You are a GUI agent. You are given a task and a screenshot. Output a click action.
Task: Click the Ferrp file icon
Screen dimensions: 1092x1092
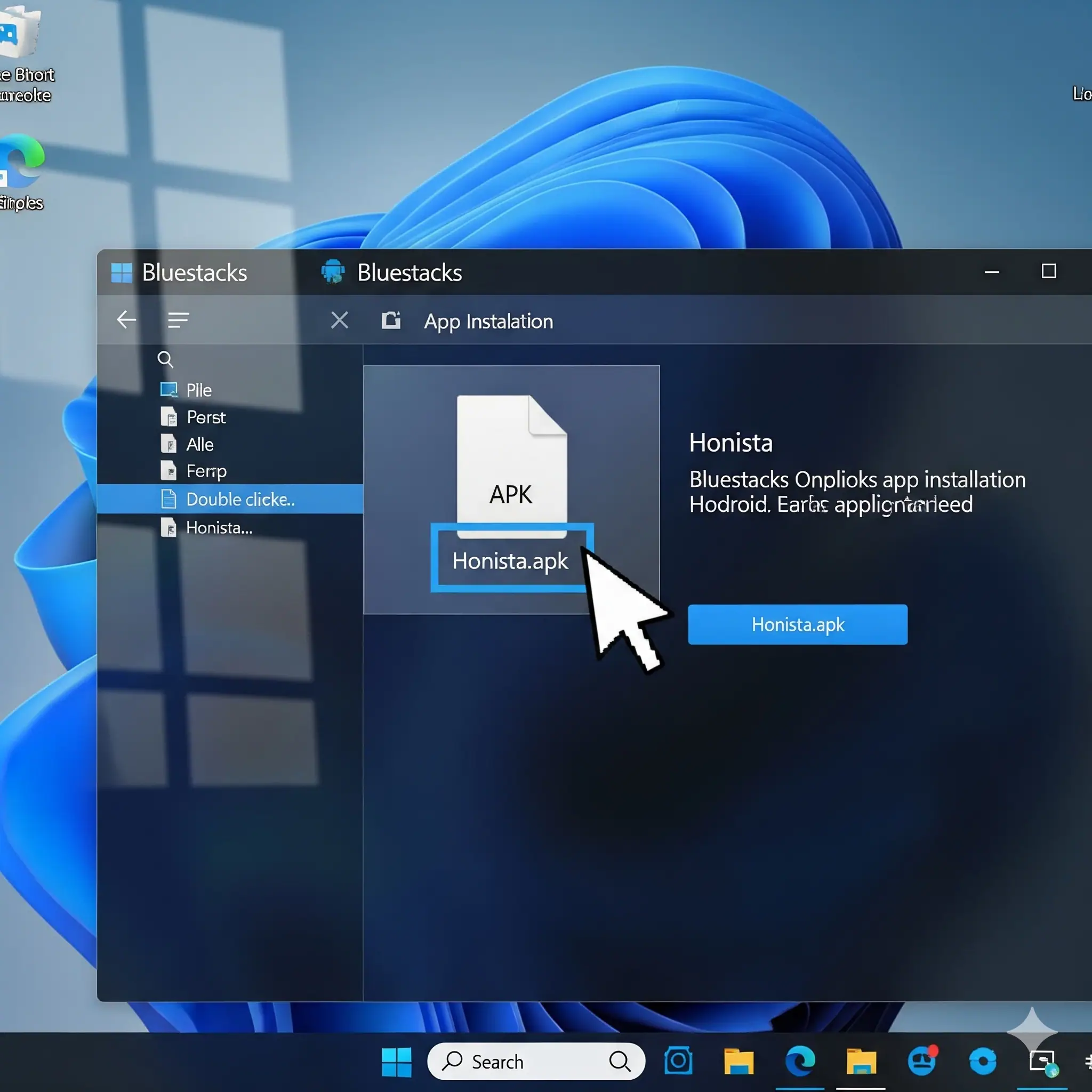pos(168,471)
